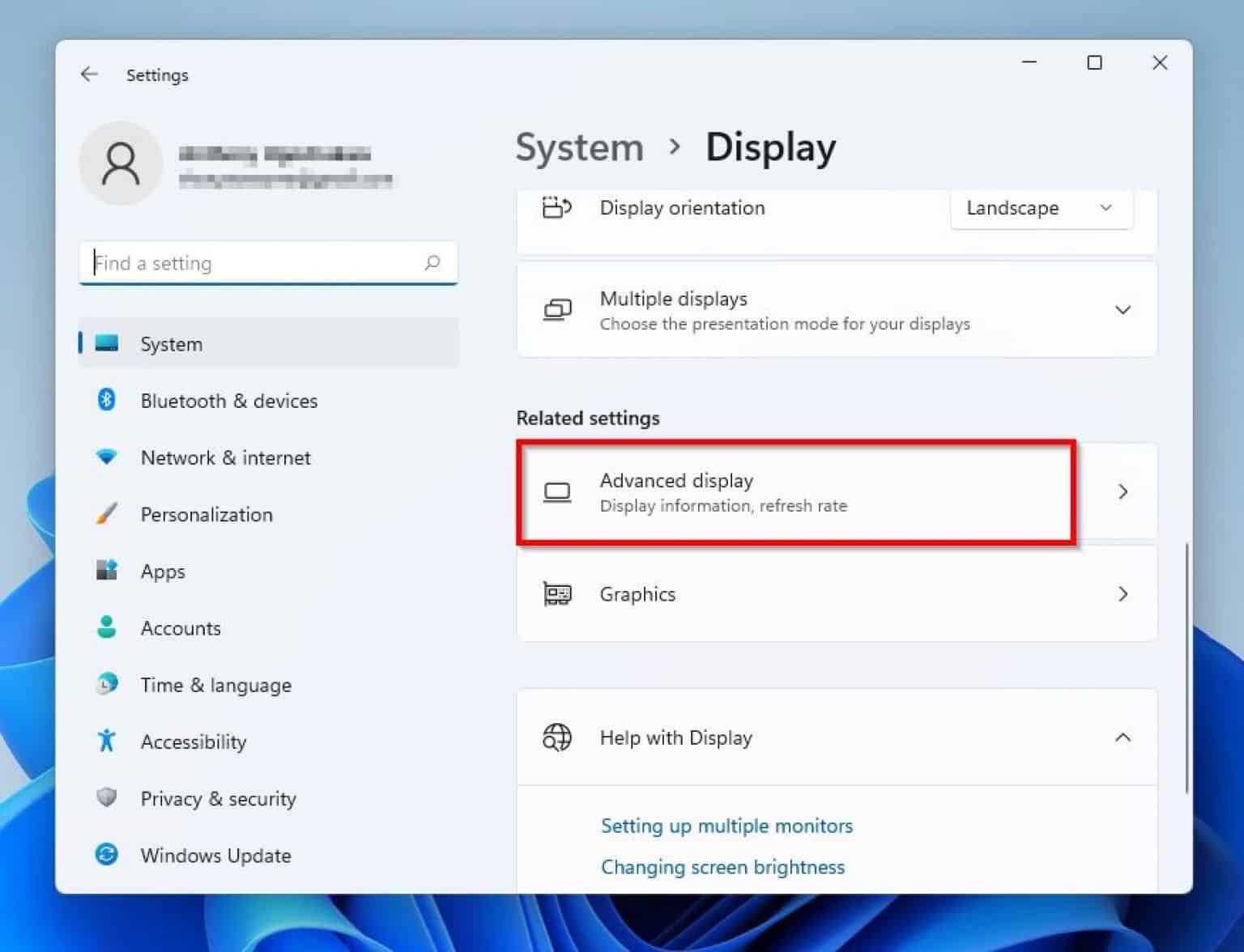Viewport: 1244px width, 952px height.
Task: Maximize the Settings window
Action: pos(1094,62)
